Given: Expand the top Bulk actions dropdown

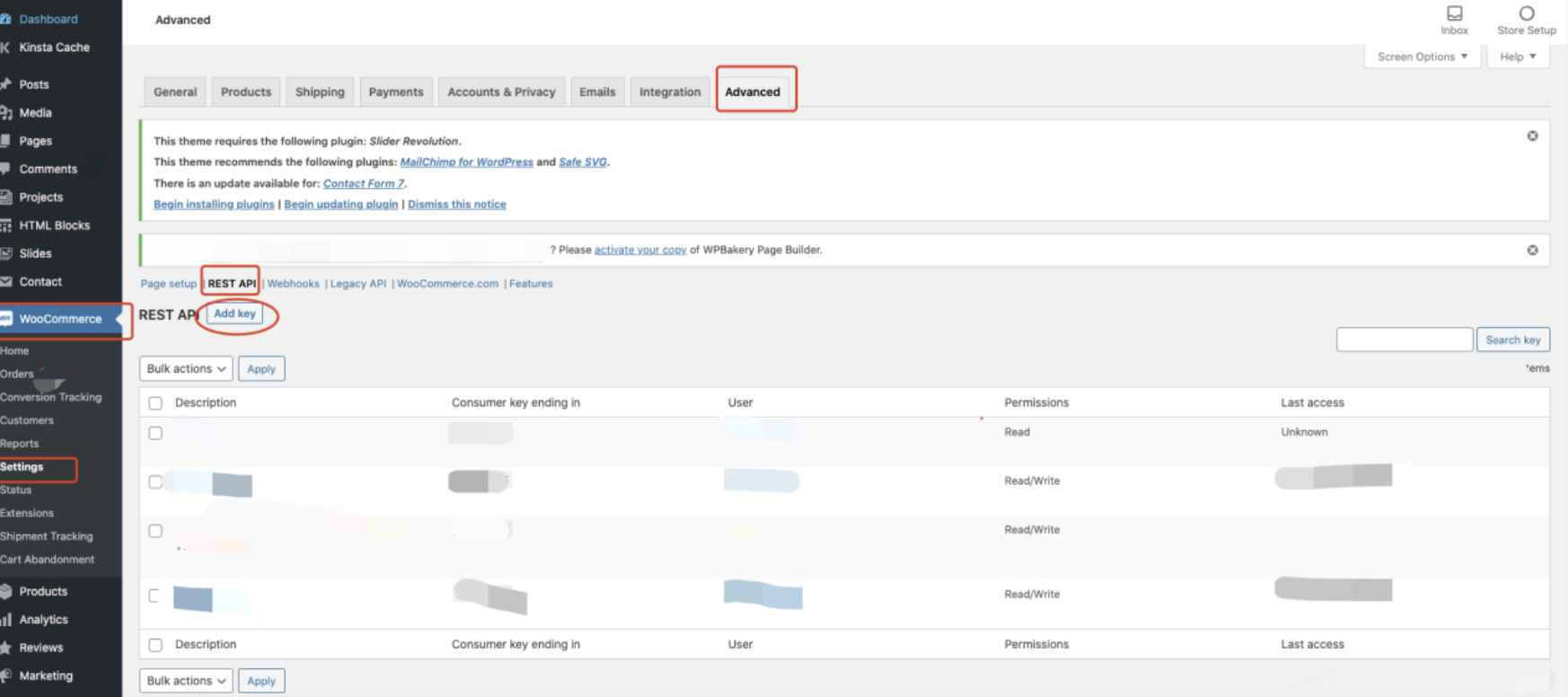Looking at the screenshot, I should (186, 368).
